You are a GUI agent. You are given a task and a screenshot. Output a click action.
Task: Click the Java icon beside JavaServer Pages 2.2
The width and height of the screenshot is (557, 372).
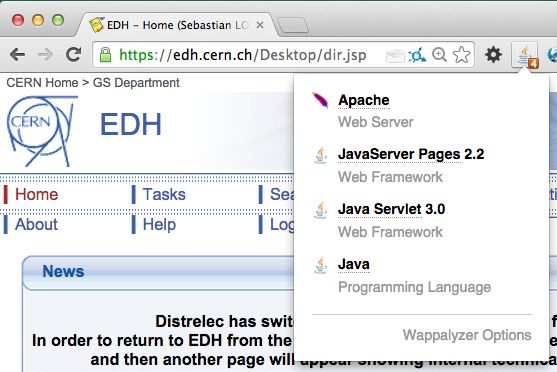point(320,155)
